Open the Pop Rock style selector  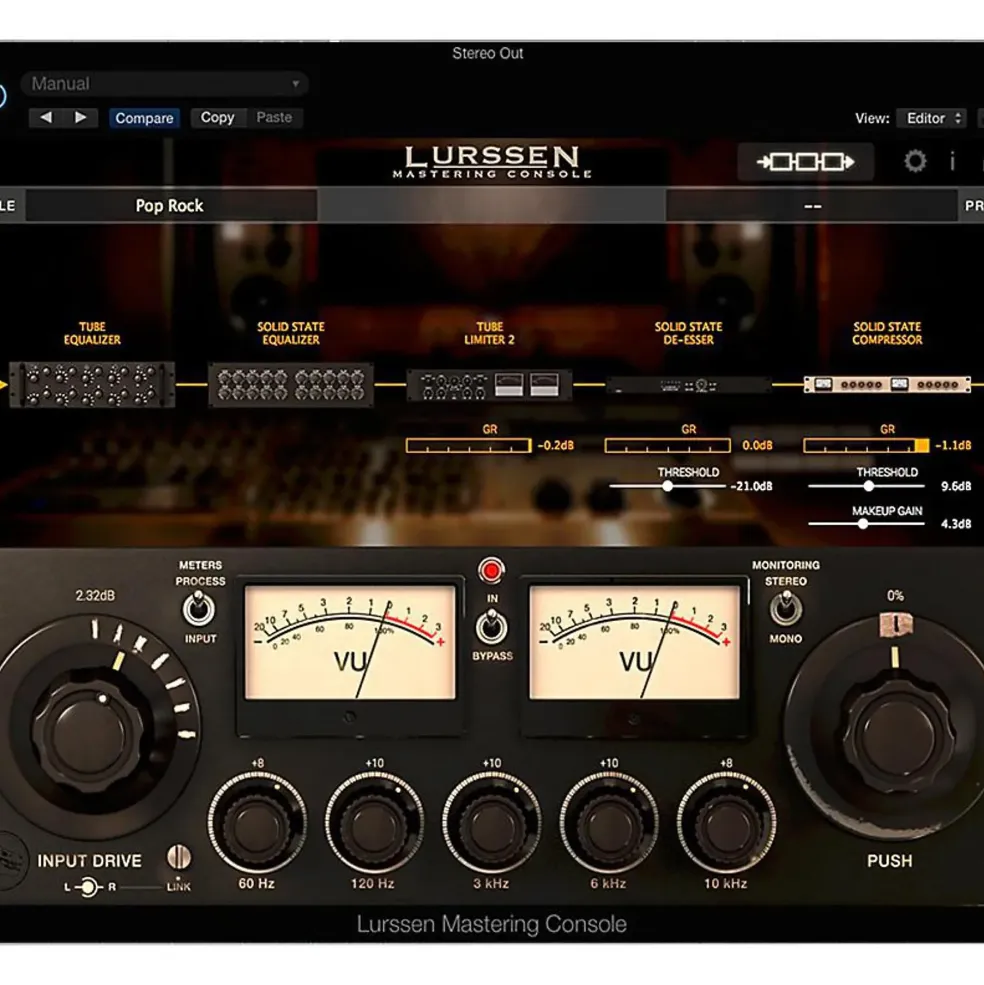pyautogui.click(x=170, y=205)
